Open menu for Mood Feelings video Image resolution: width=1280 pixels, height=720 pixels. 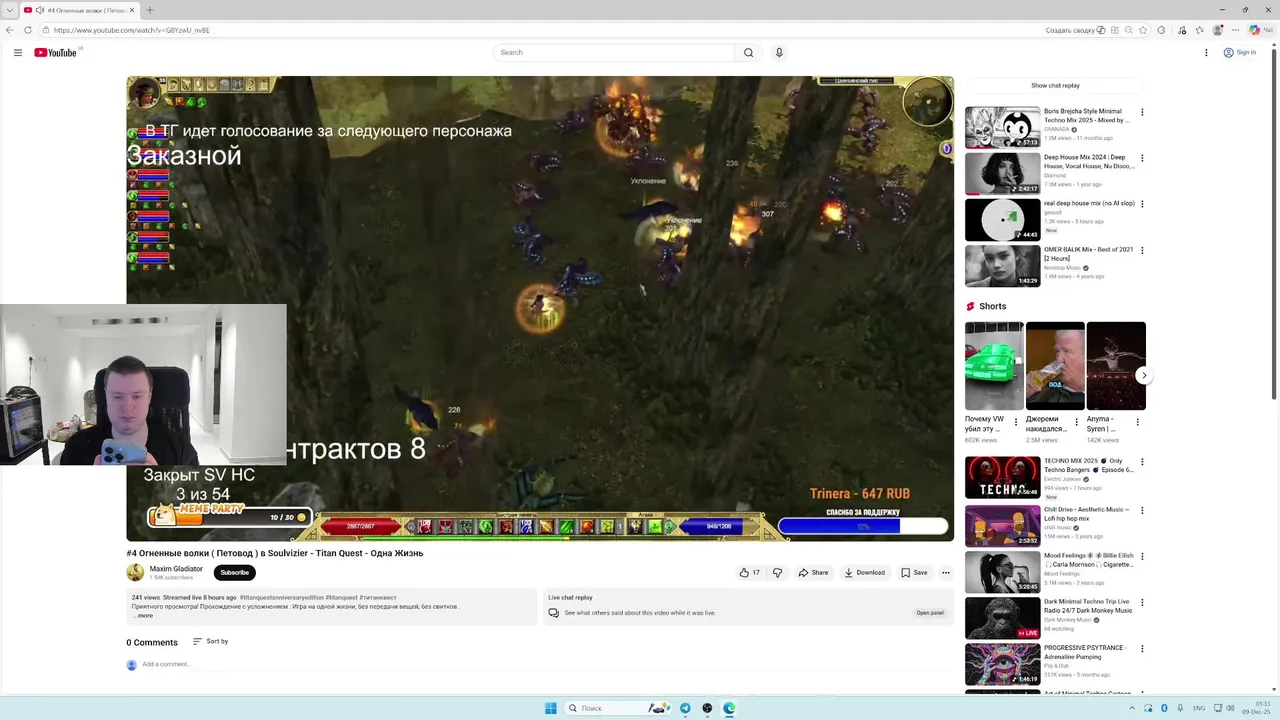pos(1142,556)
